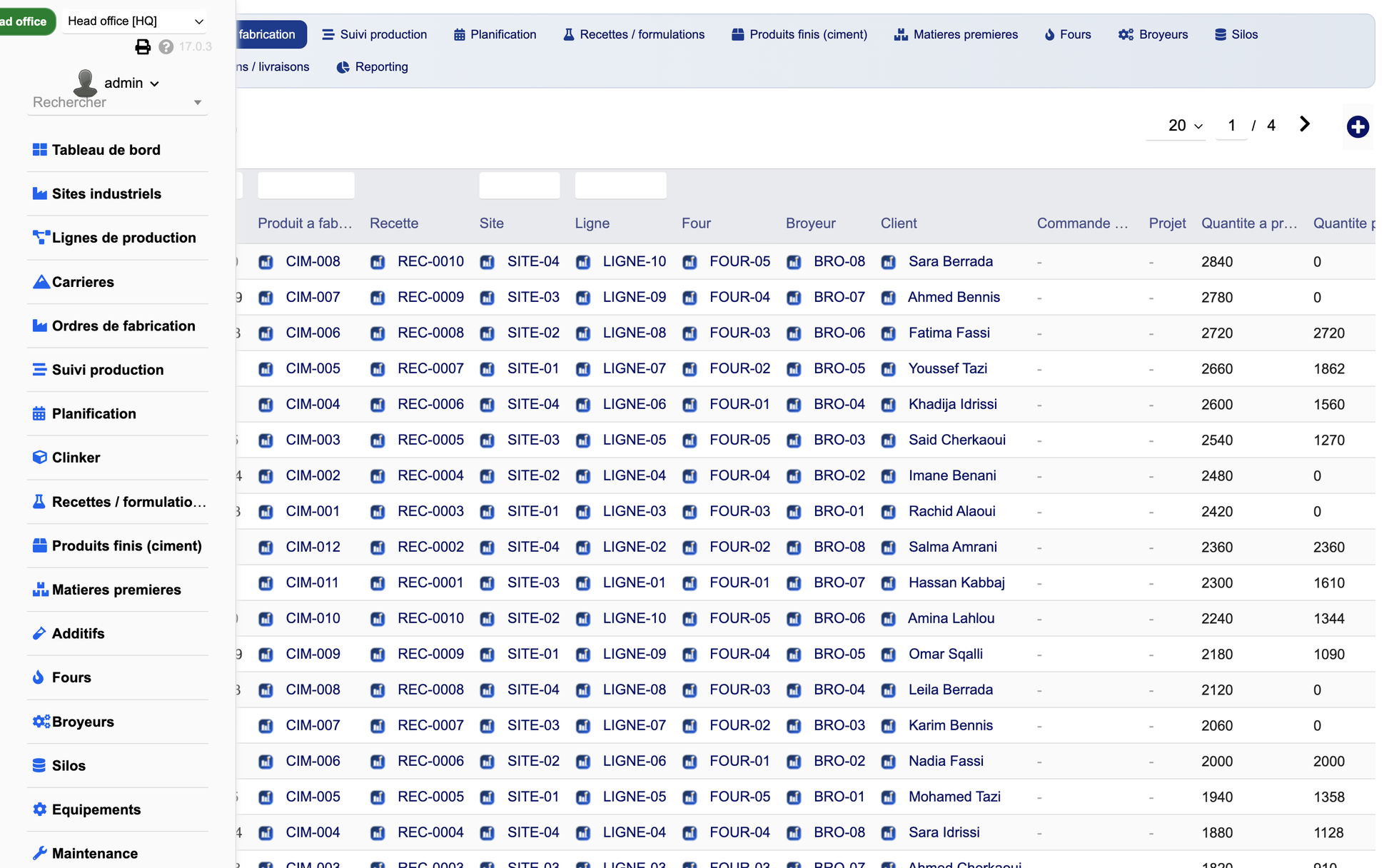
Task: Sort by the Broyeur column header
Action: coord(810,223)
